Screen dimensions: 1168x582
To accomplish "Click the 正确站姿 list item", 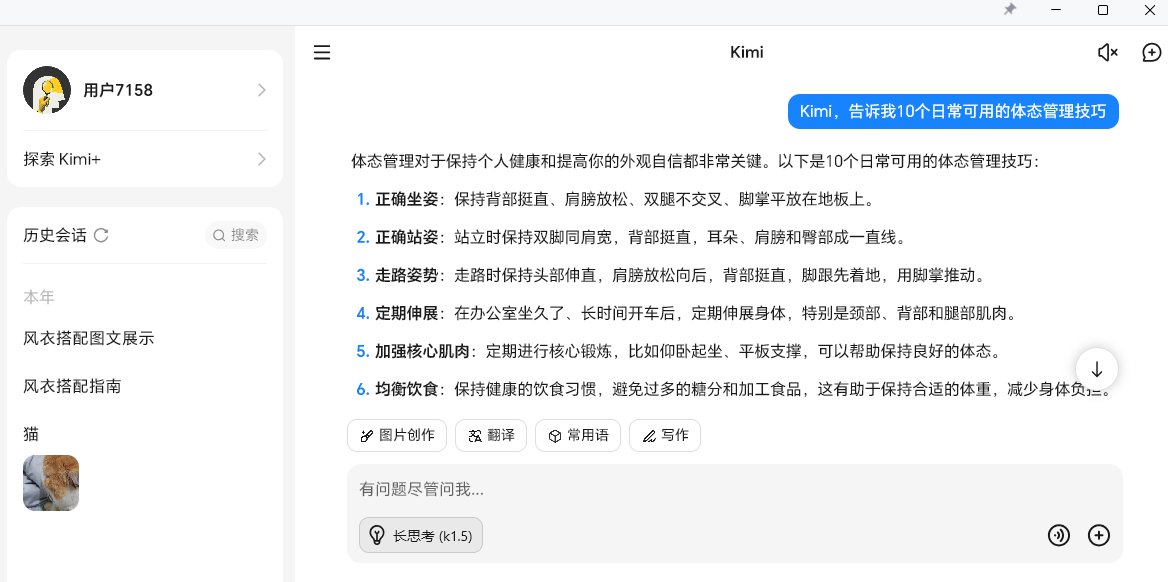I will (x=631, y=238).
